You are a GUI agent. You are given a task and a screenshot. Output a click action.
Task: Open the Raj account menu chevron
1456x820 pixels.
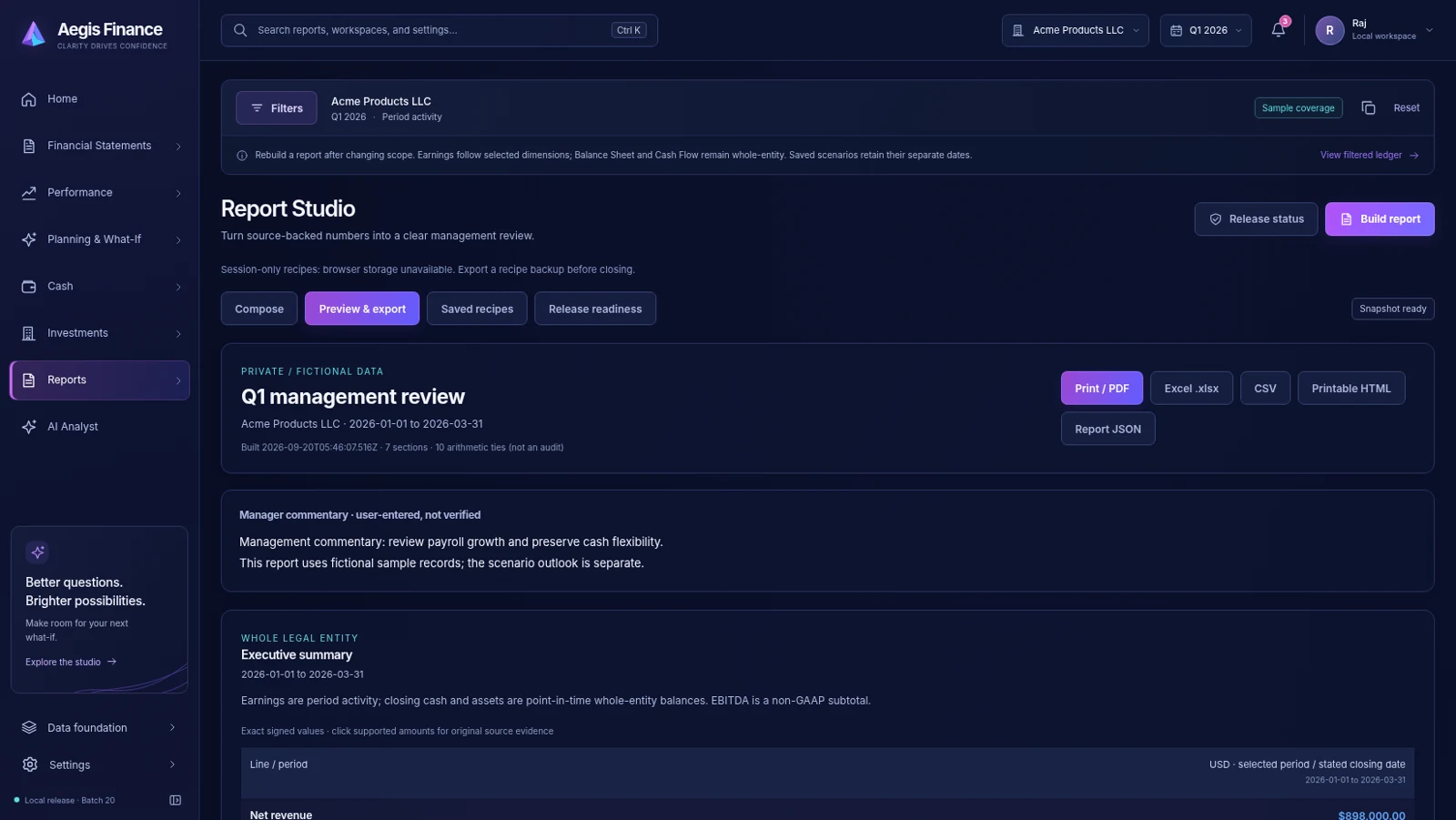click(x=1430, y=30)
